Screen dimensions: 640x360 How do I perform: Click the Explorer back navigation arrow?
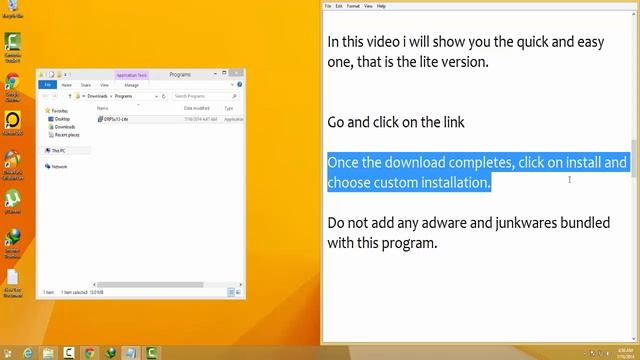click(45, 96)
